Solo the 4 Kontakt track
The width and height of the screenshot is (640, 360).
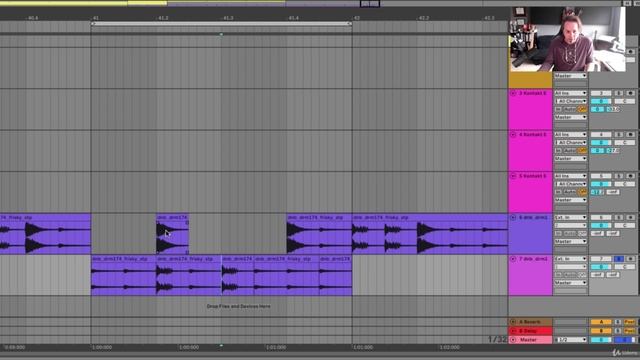click(x=619, y=135)
